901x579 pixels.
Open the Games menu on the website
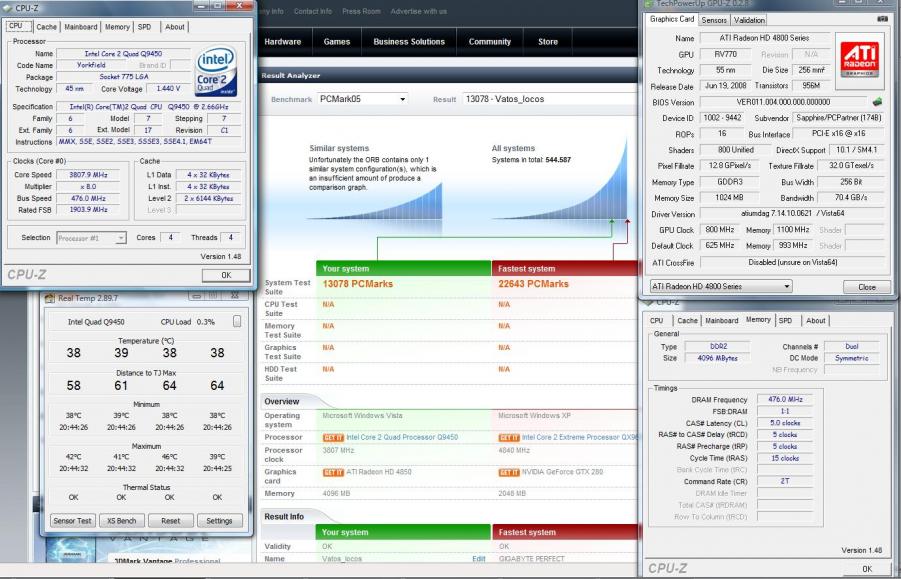[x=337, y=42]
